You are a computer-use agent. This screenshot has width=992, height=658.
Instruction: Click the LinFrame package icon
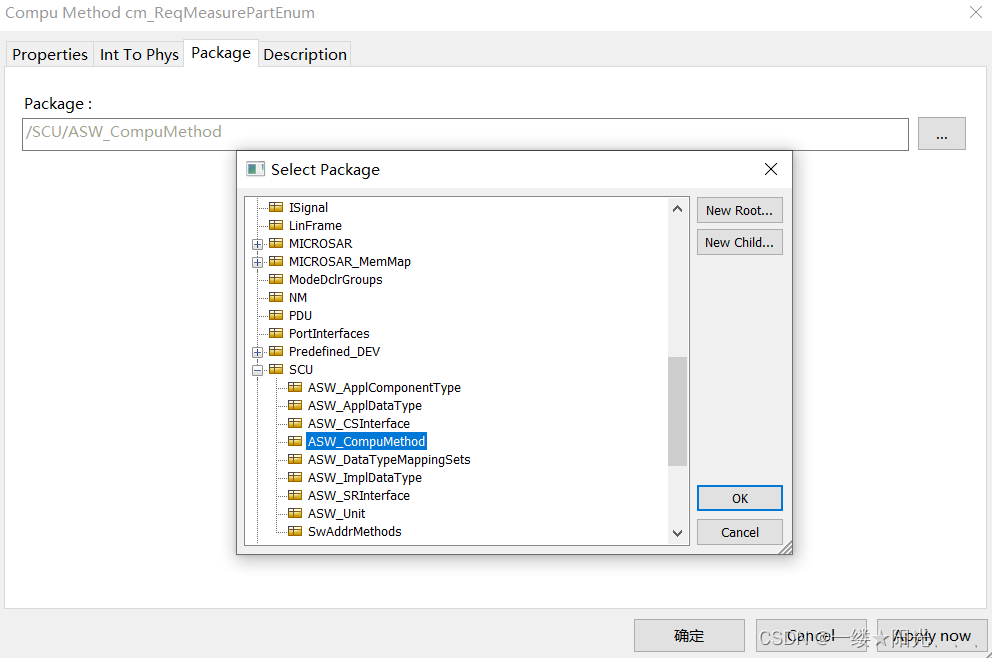click(276, 225)
